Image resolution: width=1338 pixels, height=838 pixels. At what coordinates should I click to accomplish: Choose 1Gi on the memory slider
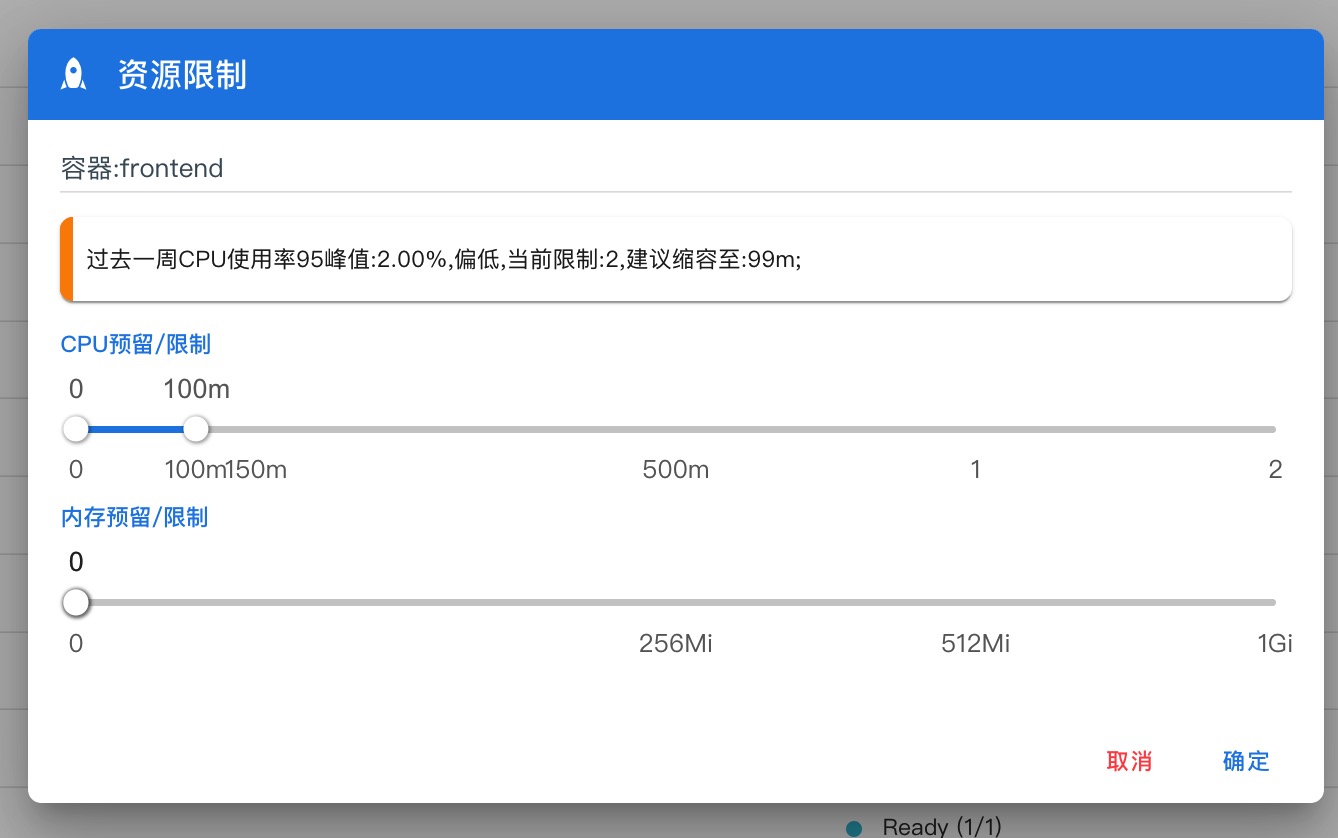[x=1275, y=644]
